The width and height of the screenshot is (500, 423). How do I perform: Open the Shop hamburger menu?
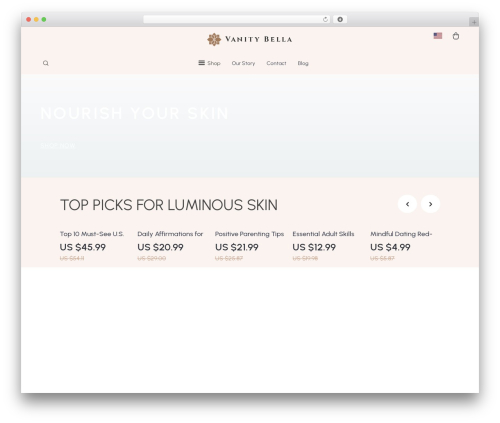[209, 63]
